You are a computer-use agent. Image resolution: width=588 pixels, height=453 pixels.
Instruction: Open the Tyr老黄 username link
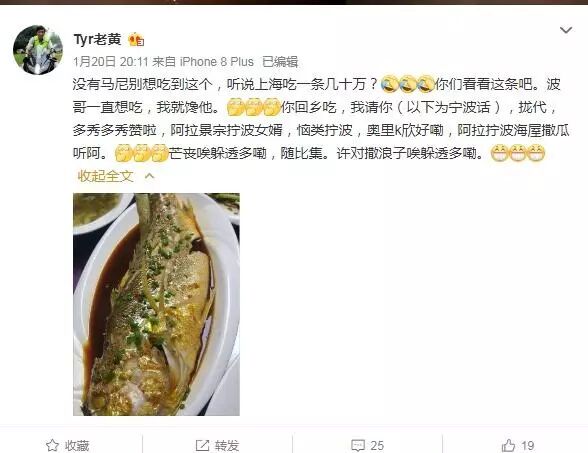coord(98,39)
